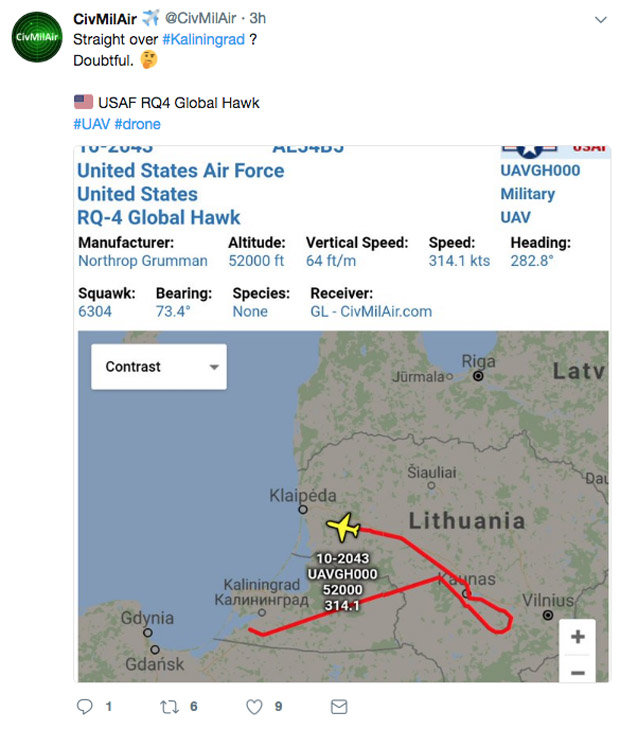
Task: Retweet this post using the retweet icon
Action: pyautogui.click(x=169, y=707)
